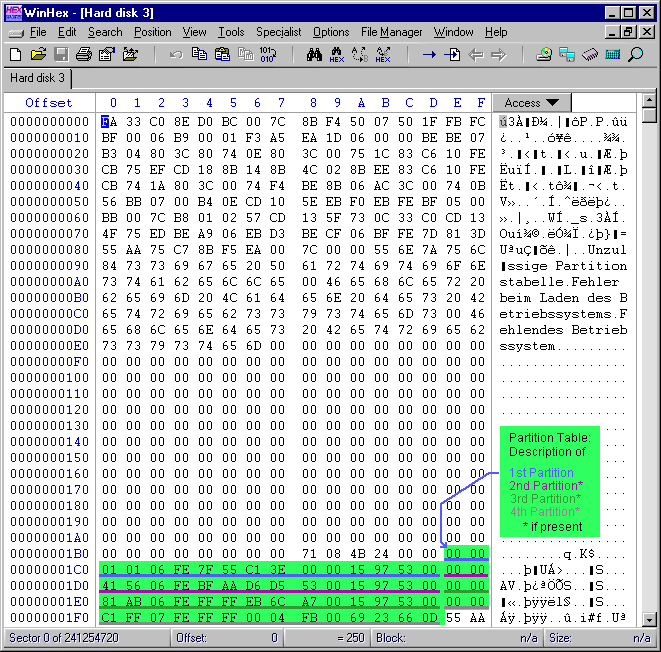Click the Block: n/a status field
This screenshot has width=661, height=652.
(x=457, y=638)
